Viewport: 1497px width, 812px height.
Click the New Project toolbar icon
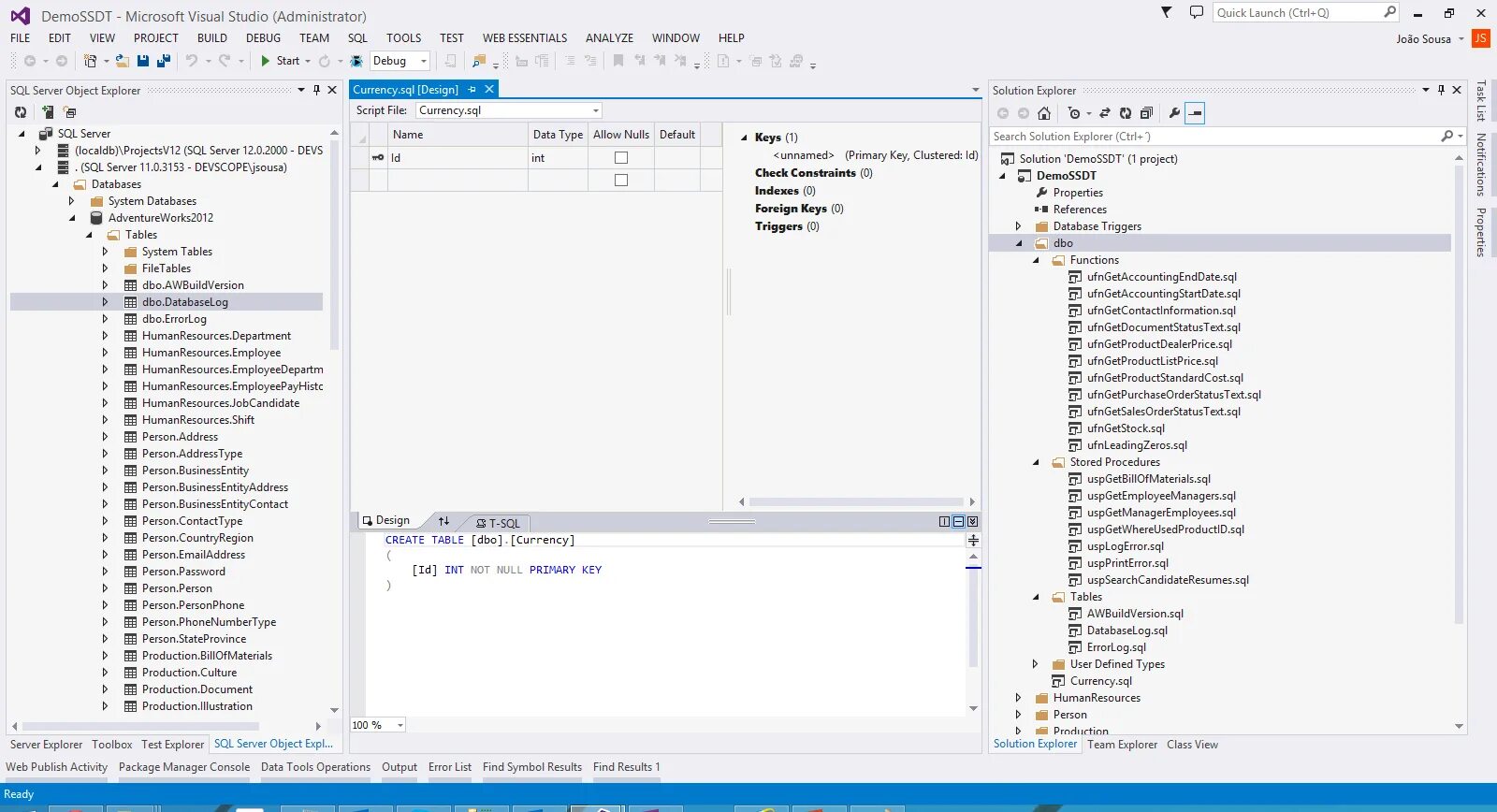[91, 61]
